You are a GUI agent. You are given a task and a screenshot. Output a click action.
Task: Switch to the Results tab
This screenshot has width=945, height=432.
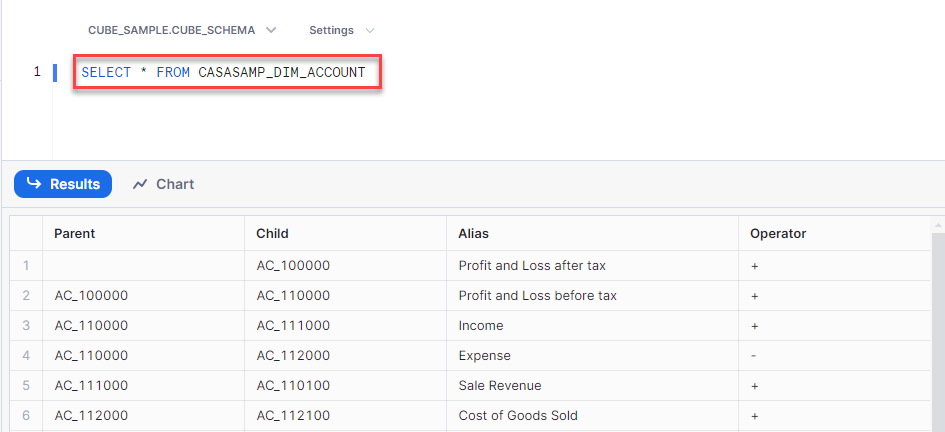coord(63,184)
